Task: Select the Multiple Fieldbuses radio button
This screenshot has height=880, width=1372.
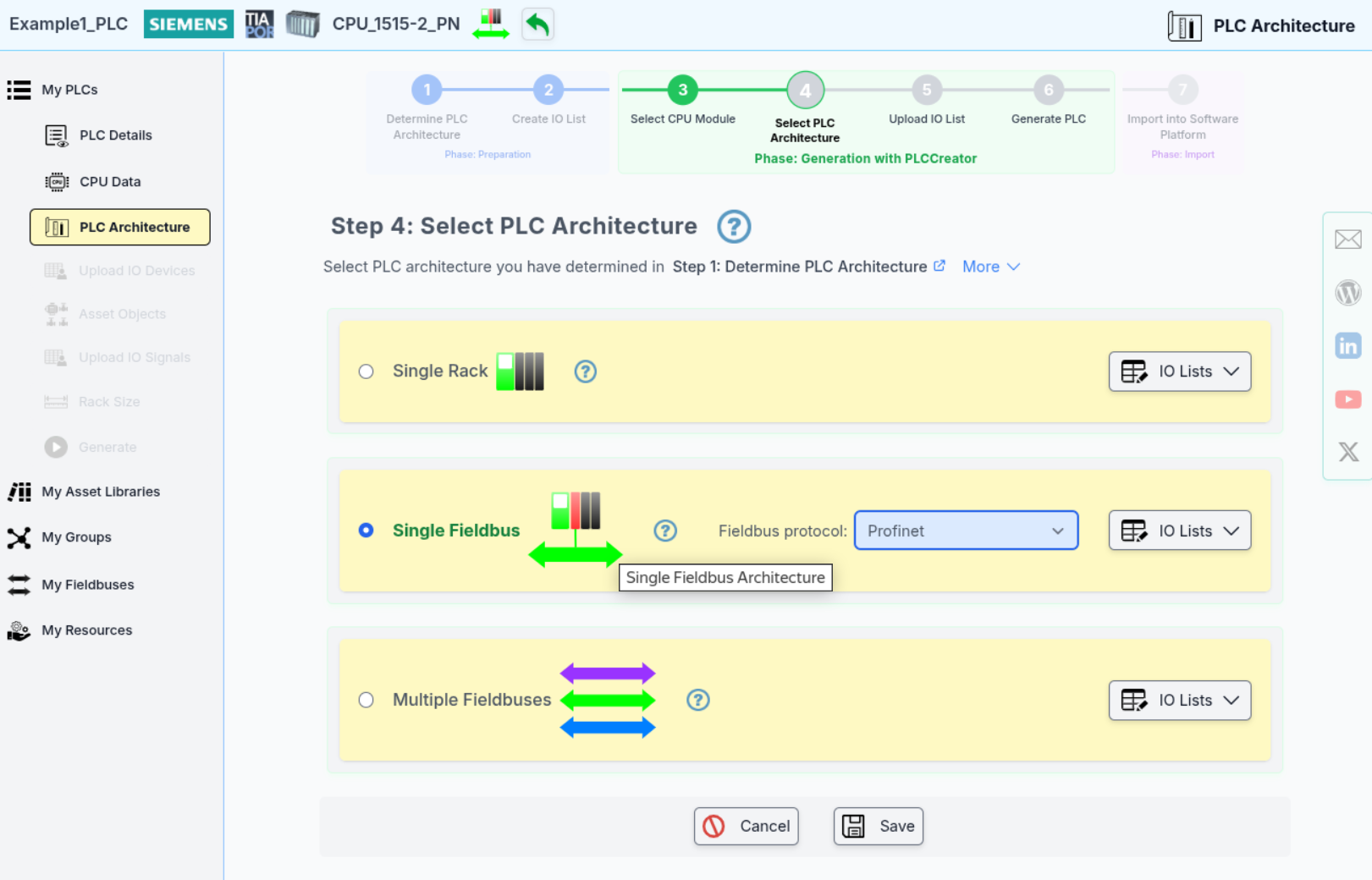Action: [x=366, y=701]
